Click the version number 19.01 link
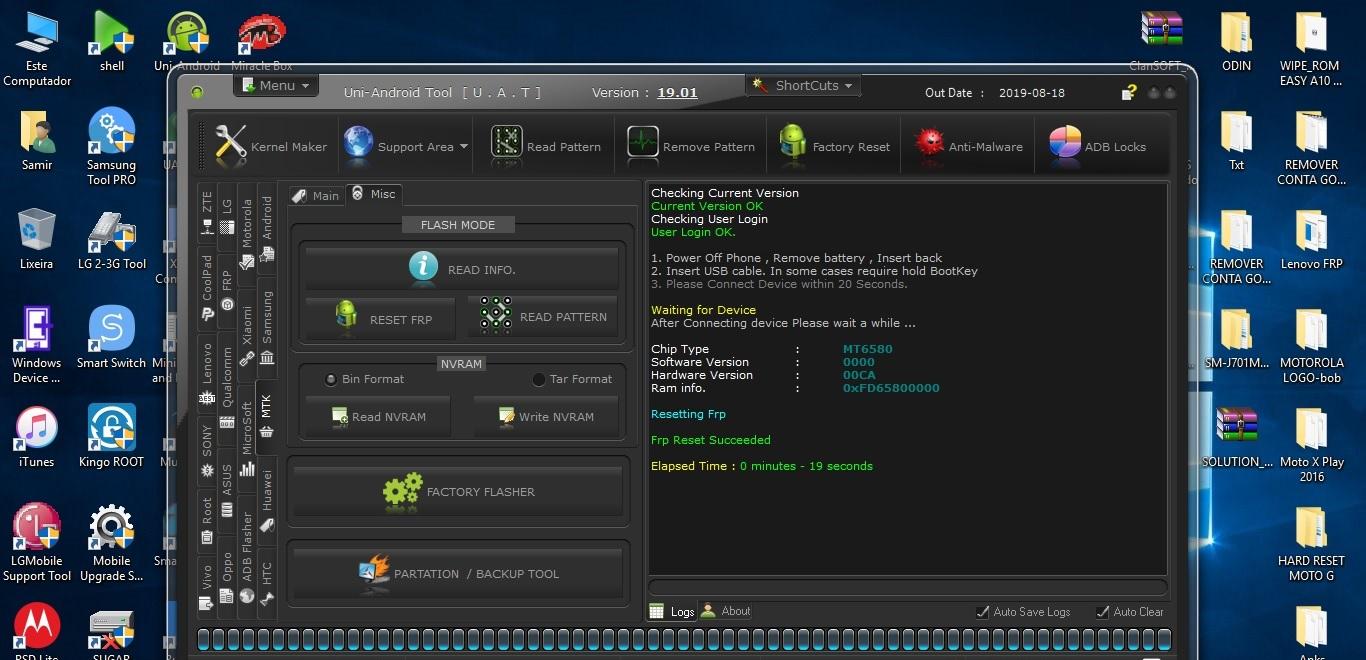 pyautogui.click(x=677, y=93)
